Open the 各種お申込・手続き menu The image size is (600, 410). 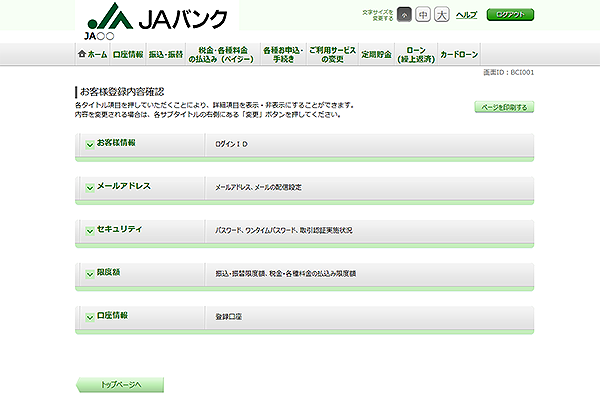coord(281,54)
